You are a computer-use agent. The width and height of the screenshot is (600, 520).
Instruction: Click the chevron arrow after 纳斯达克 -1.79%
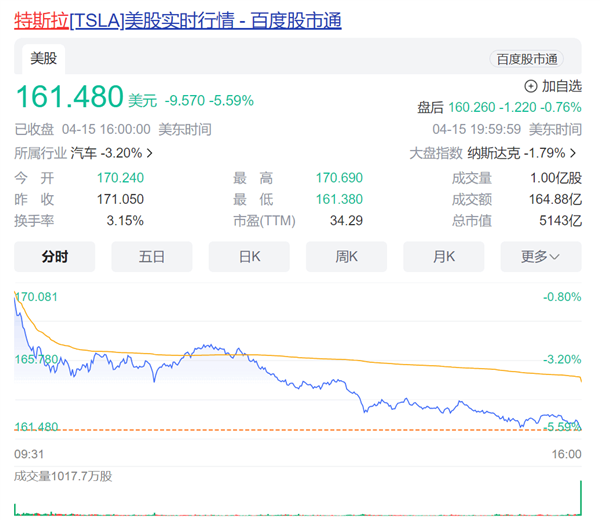coord(573,153)
